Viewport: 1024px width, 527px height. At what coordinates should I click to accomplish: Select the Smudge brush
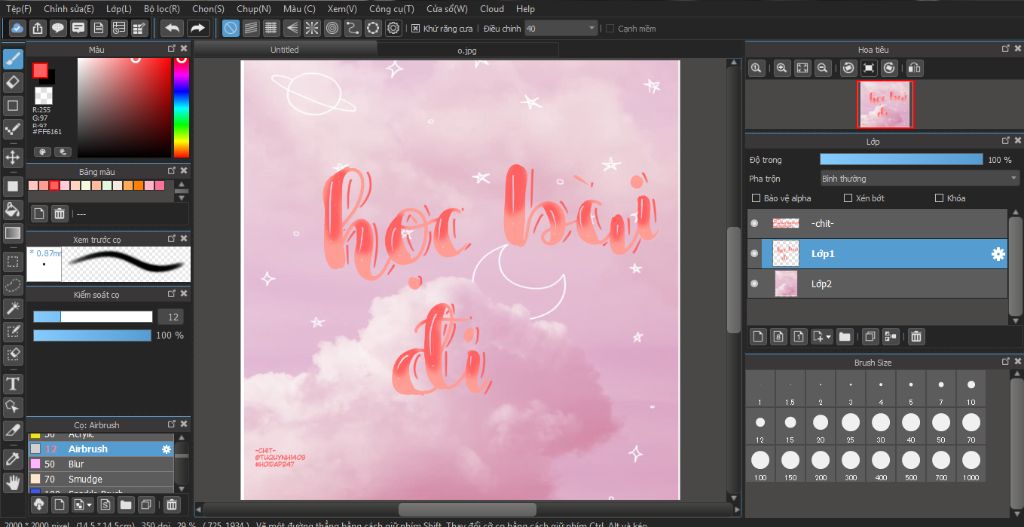101,479
